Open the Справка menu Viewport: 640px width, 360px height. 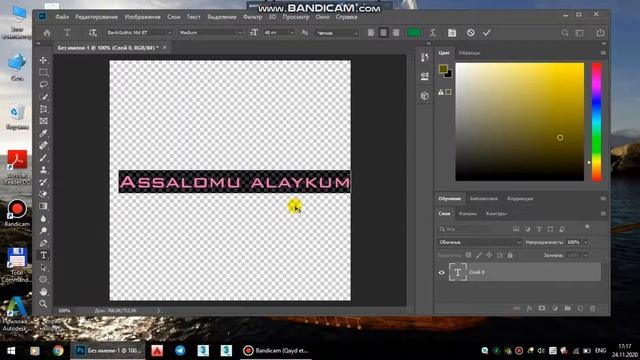point(346,17)
